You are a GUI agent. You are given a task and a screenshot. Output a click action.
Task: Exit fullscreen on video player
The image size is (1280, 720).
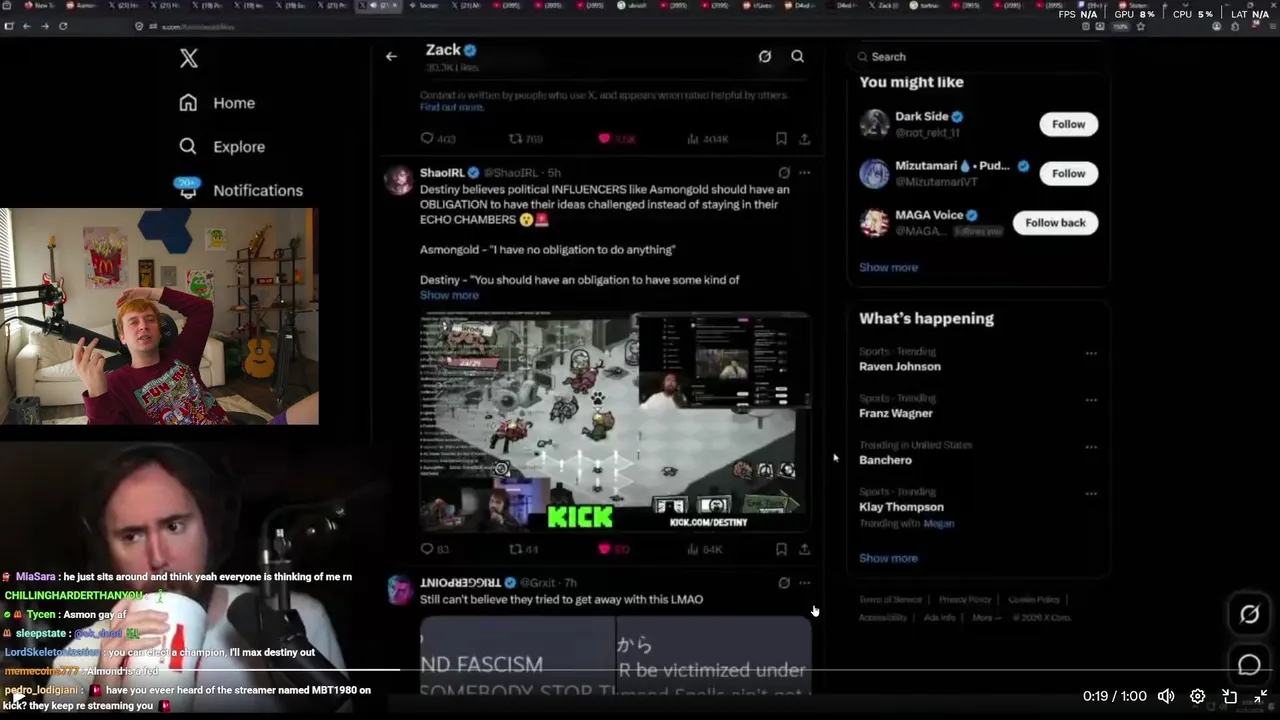[x=1261, y=696]
